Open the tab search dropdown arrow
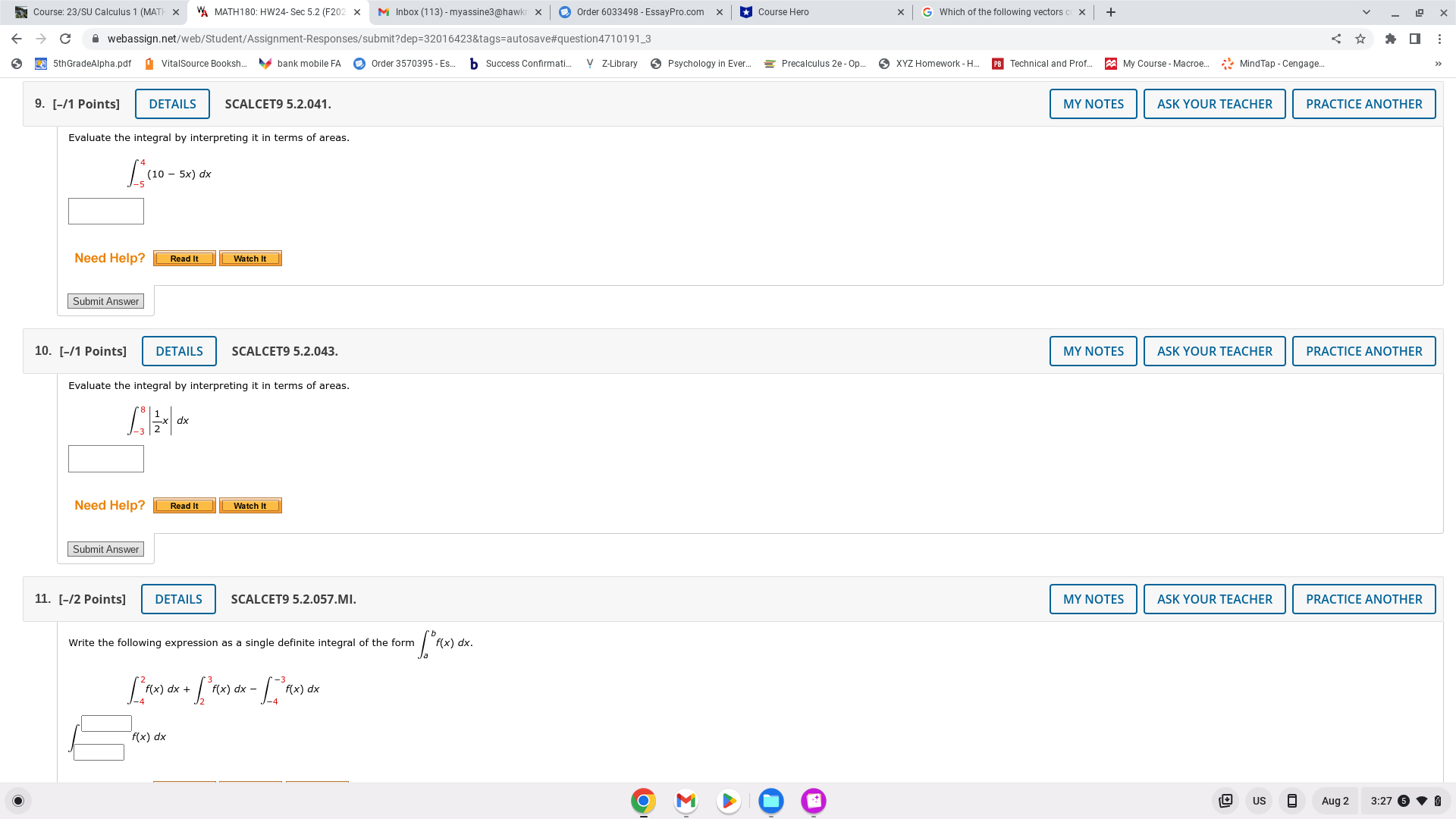The height and width of the screenshot is (819, 1456). 1367,11
